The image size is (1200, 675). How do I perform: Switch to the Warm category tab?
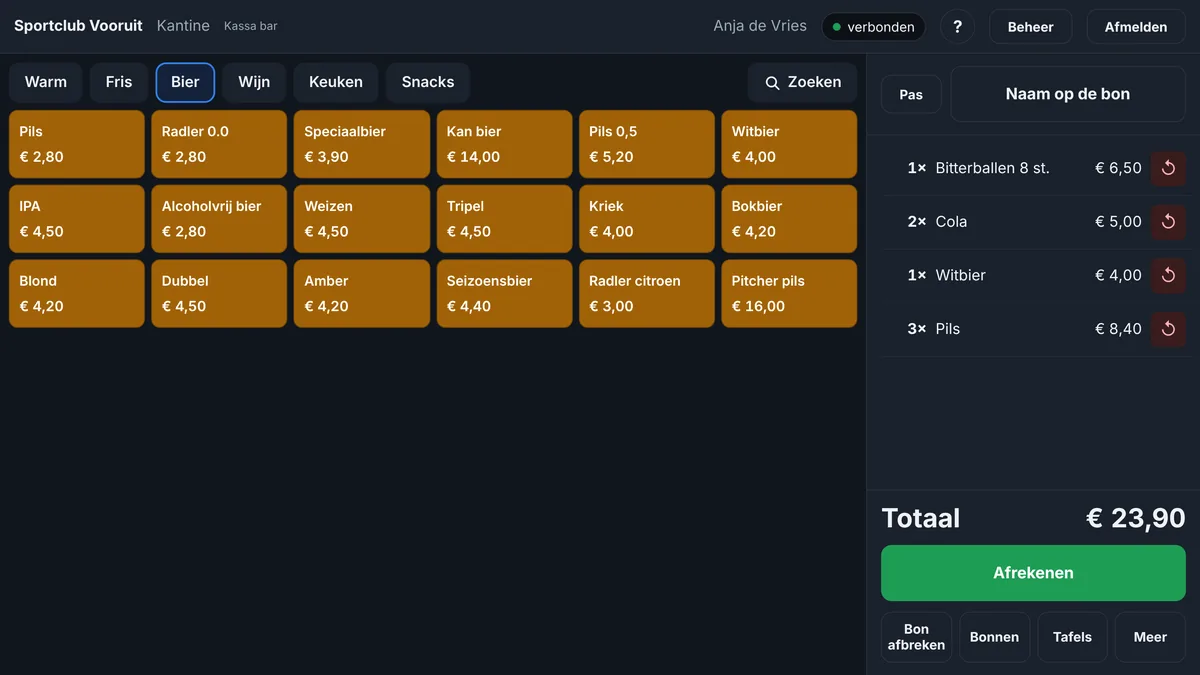46,82
